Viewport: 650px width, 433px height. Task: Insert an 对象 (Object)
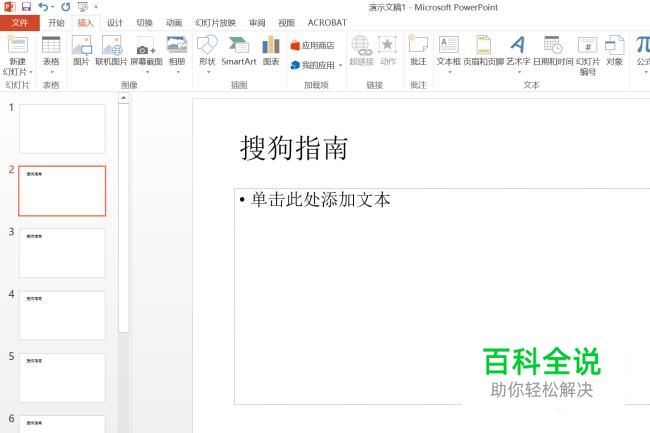click(x=614, y=50)
